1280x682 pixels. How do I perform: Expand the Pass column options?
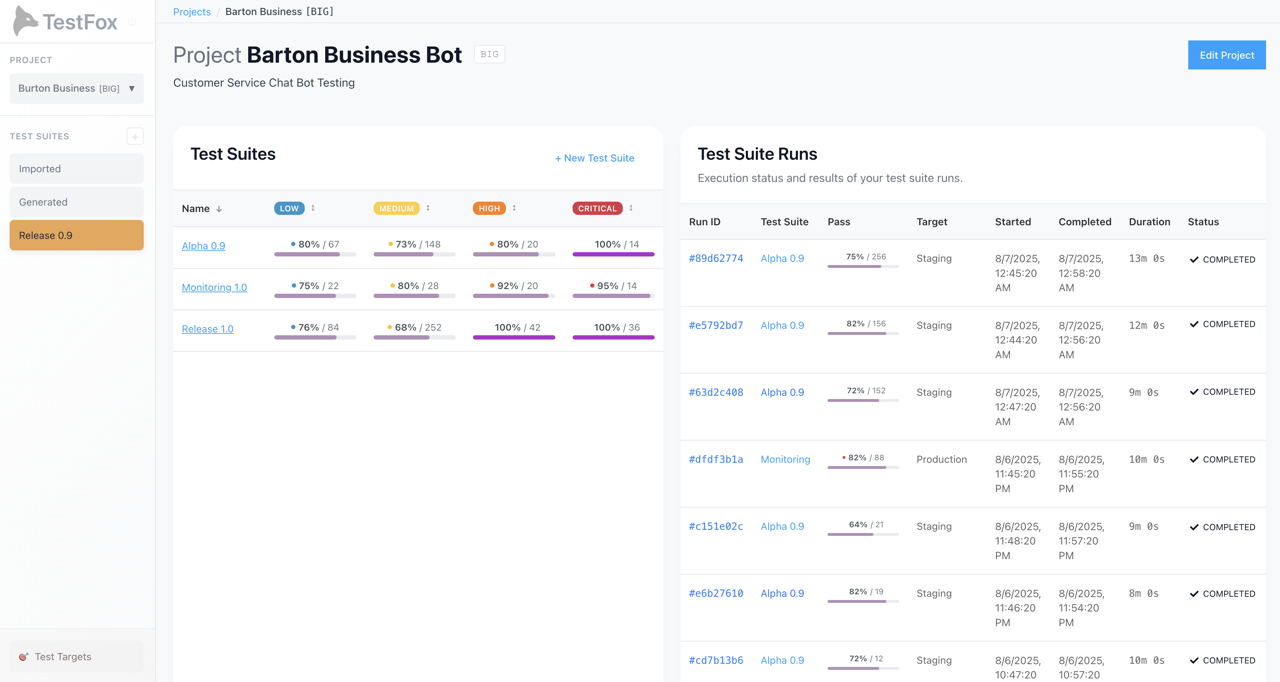point(839,222)
